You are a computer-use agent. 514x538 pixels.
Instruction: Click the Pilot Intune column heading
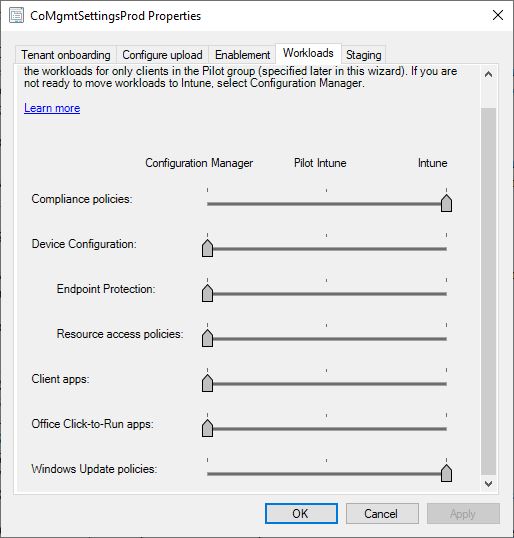pyautogui.click(x=320, y=163)
